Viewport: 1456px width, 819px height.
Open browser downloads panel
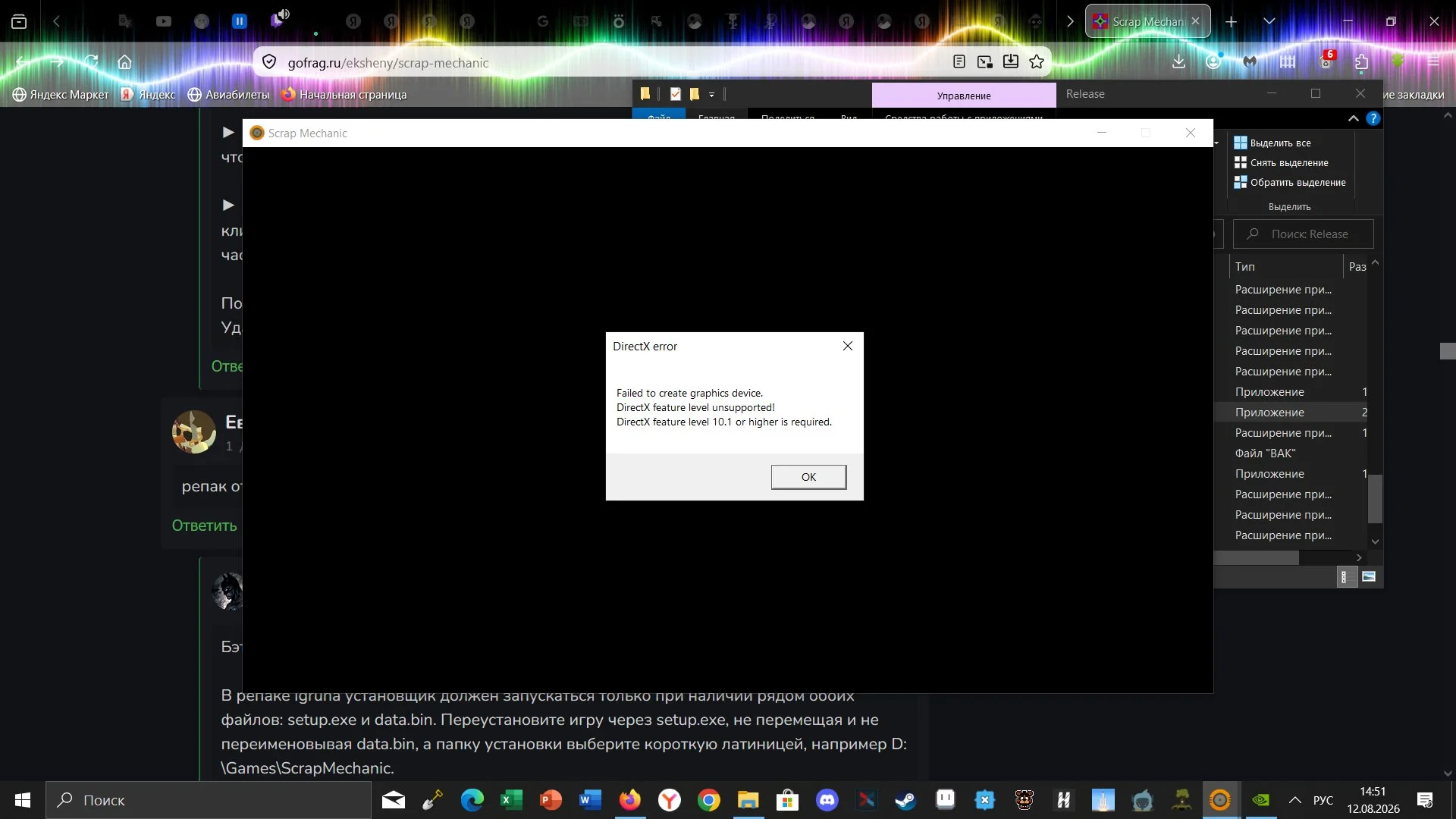coord(1178,62)
